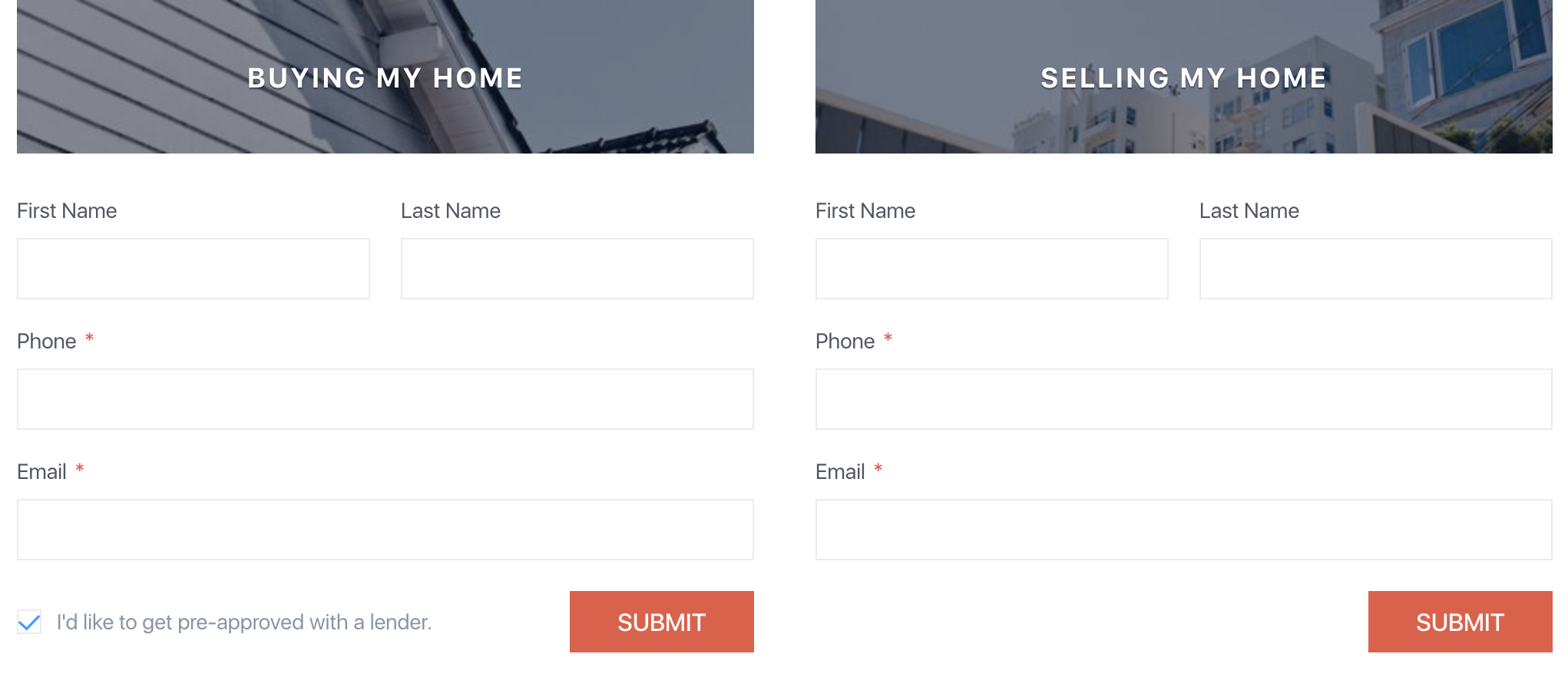Select the SELLING MY HOME header banner
Image resolution: width=1568 pixels, height=677 pixels.
1183,77
